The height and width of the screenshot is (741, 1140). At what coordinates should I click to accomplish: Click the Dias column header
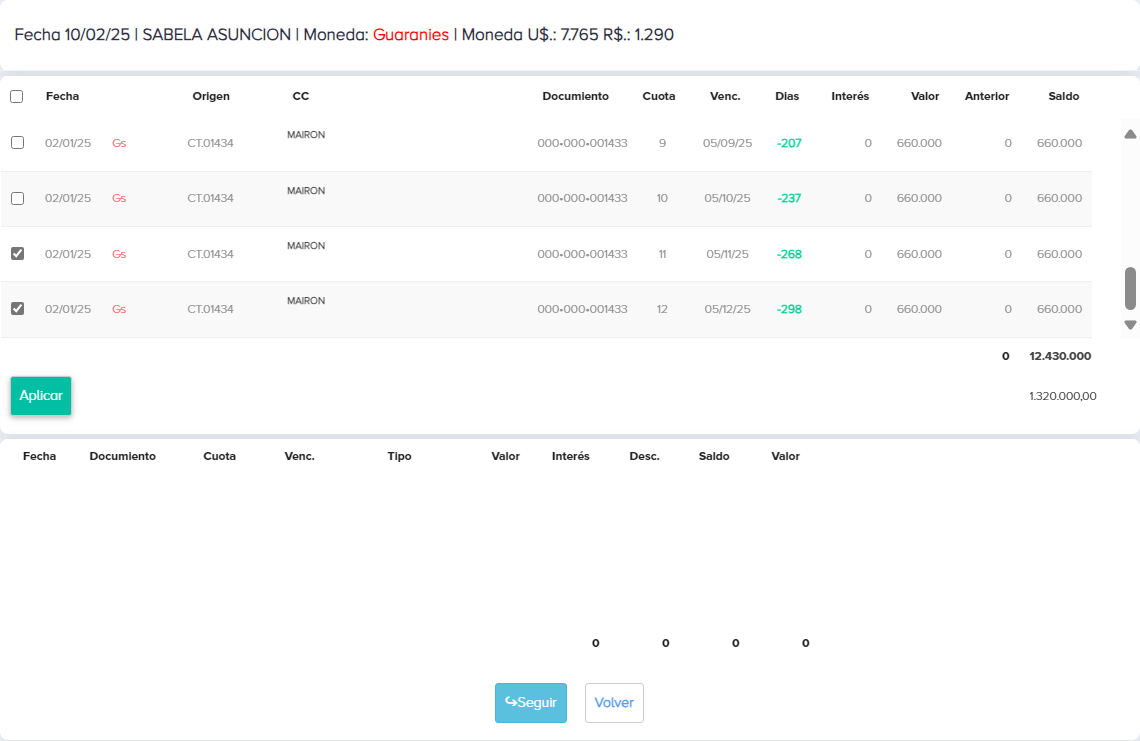tap(787, 96)
